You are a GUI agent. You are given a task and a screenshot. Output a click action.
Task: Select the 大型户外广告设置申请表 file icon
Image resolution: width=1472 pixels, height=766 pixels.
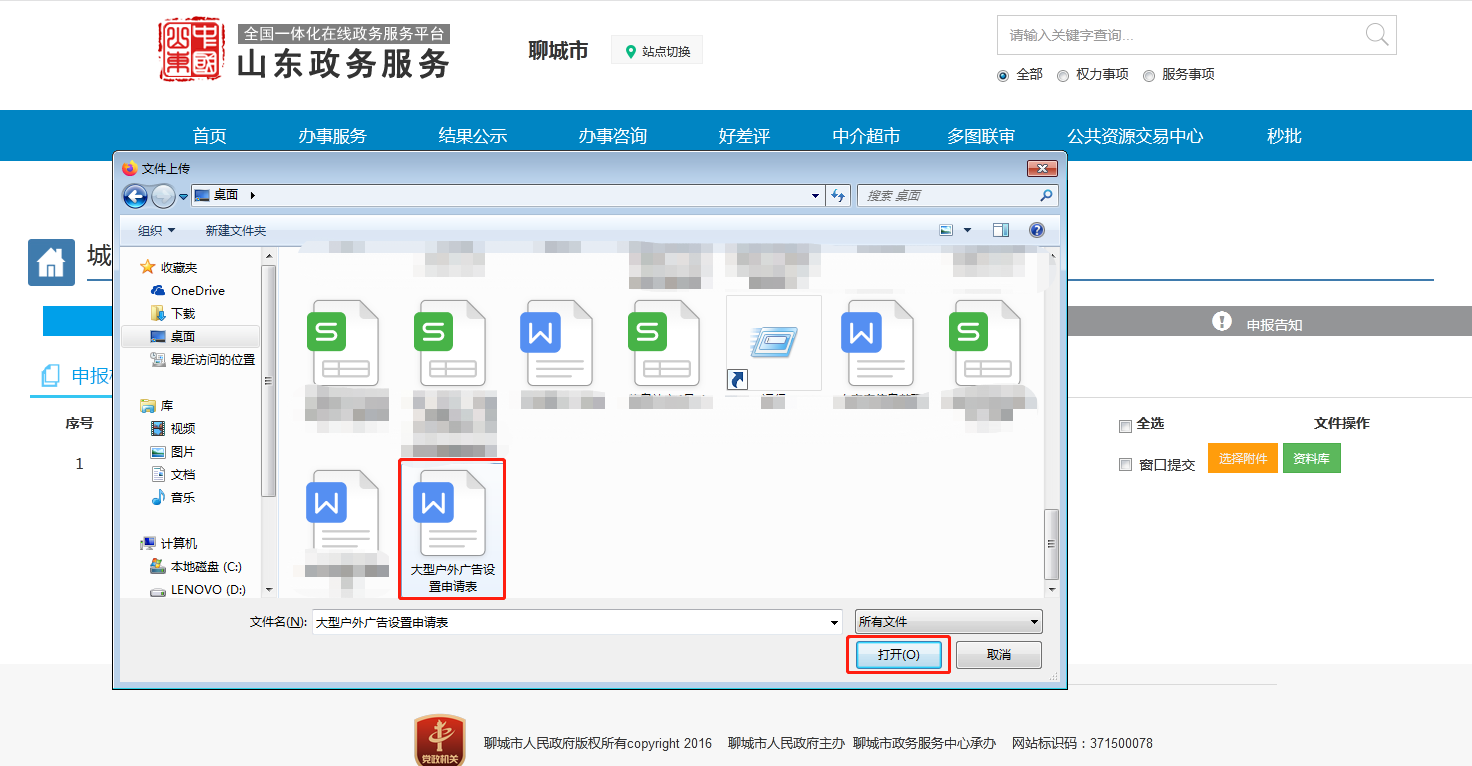click(x=452, y=520)
